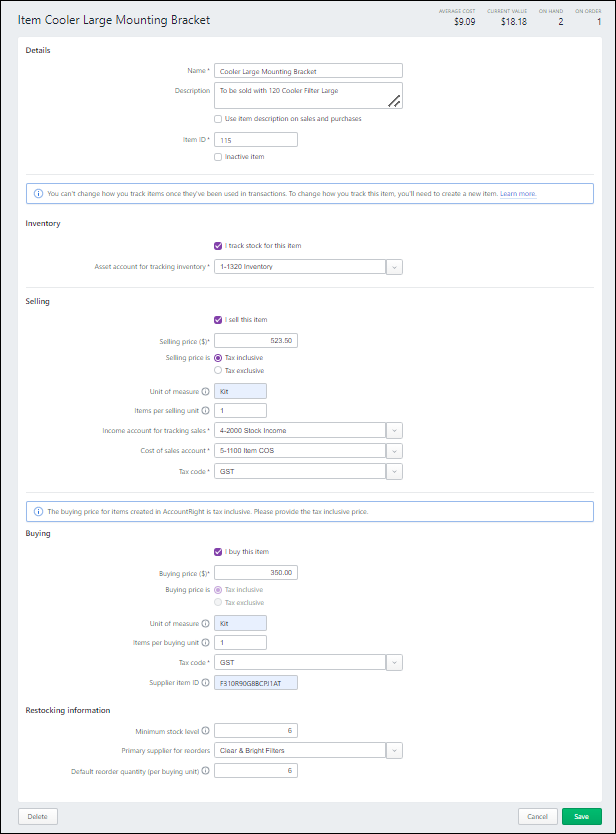
Task: Open Cost of sales account dropdown
Action: [394, 451]
